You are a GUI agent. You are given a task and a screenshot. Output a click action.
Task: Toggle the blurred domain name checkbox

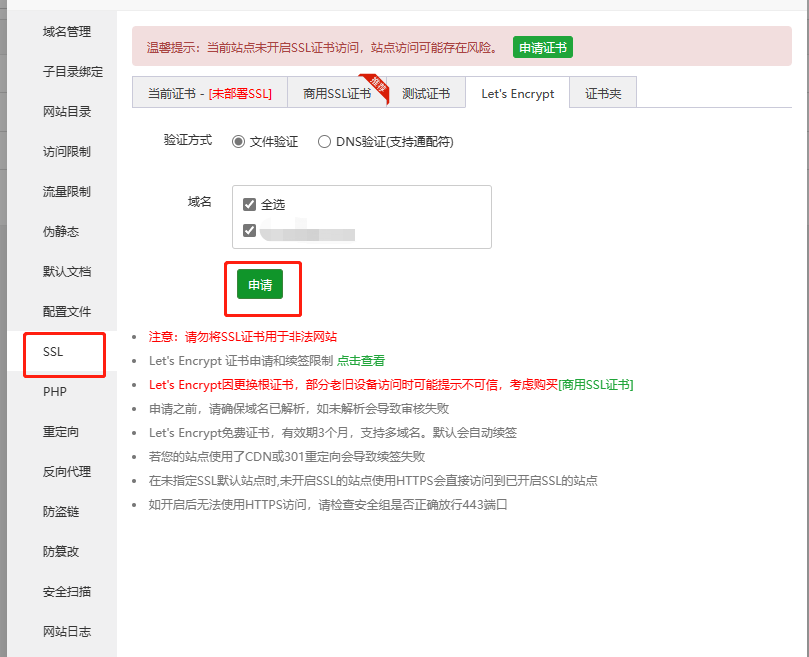pos(250,231)
